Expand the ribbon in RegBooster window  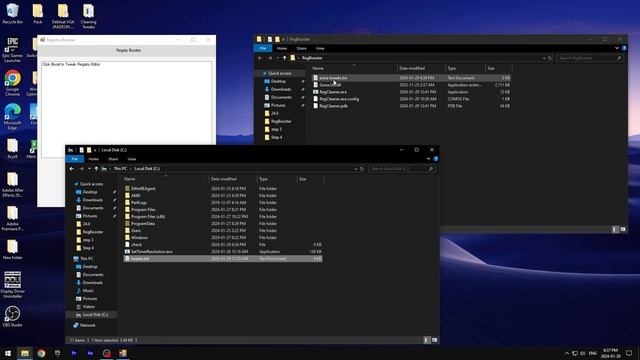[x=617, y=48]
